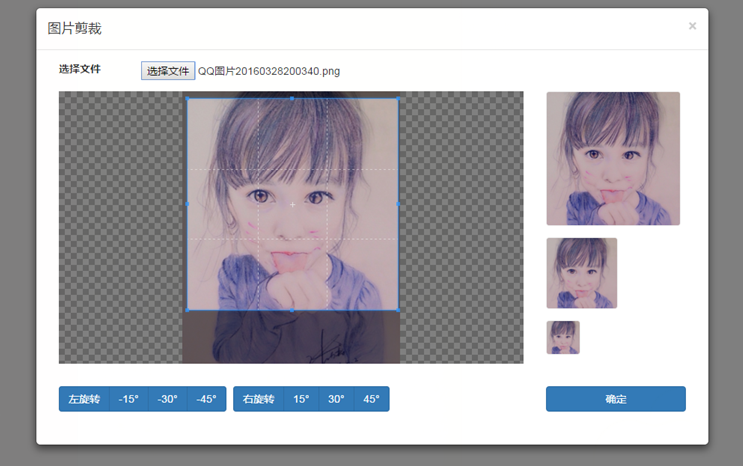Click the top-right crop box corner handle
This screenshot has height=466, width=743.
pyautogui.click(x=398, y=99)
